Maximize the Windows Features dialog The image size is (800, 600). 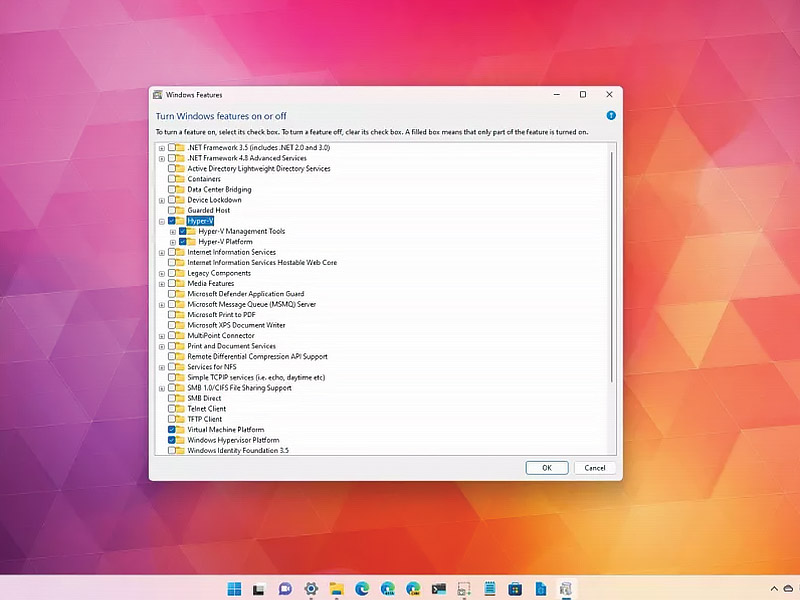pyautogui.click(x=583, y=94)
